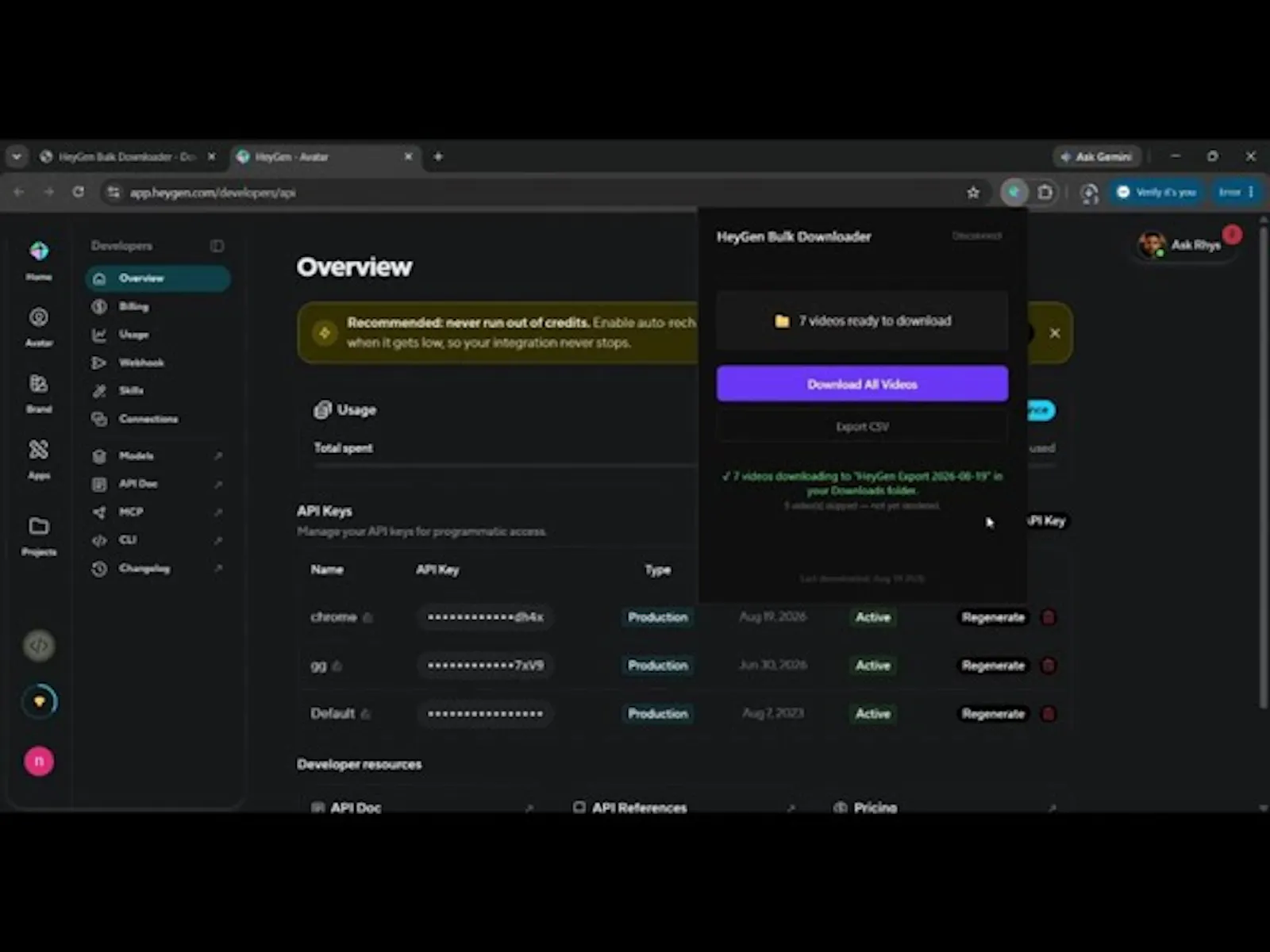Screen dimensions: 1270x952
Task: Click the Verify it's you button
Action: [1156, 192]
